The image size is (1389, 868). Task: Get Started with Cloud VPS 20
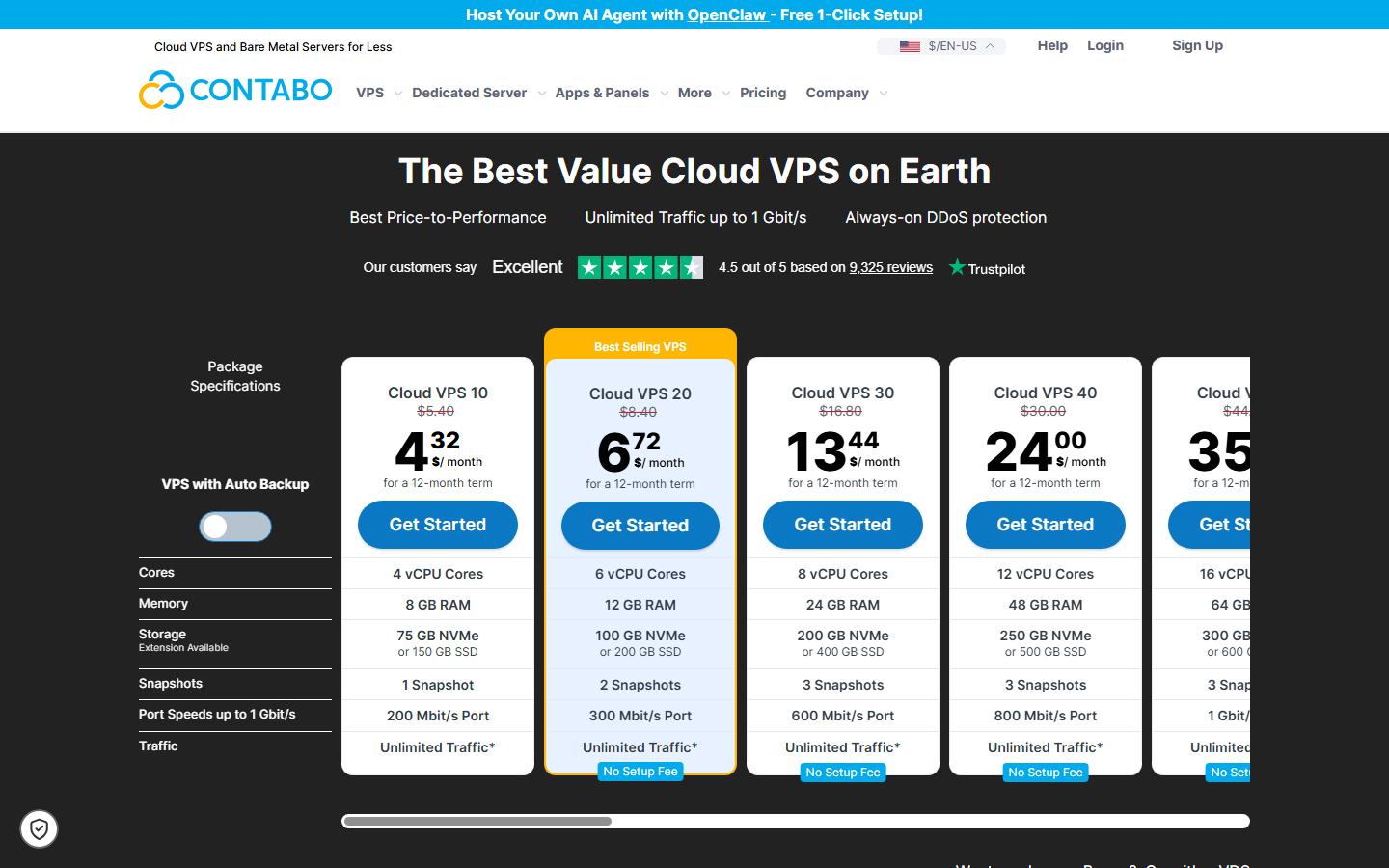click(x=640, y=526)
